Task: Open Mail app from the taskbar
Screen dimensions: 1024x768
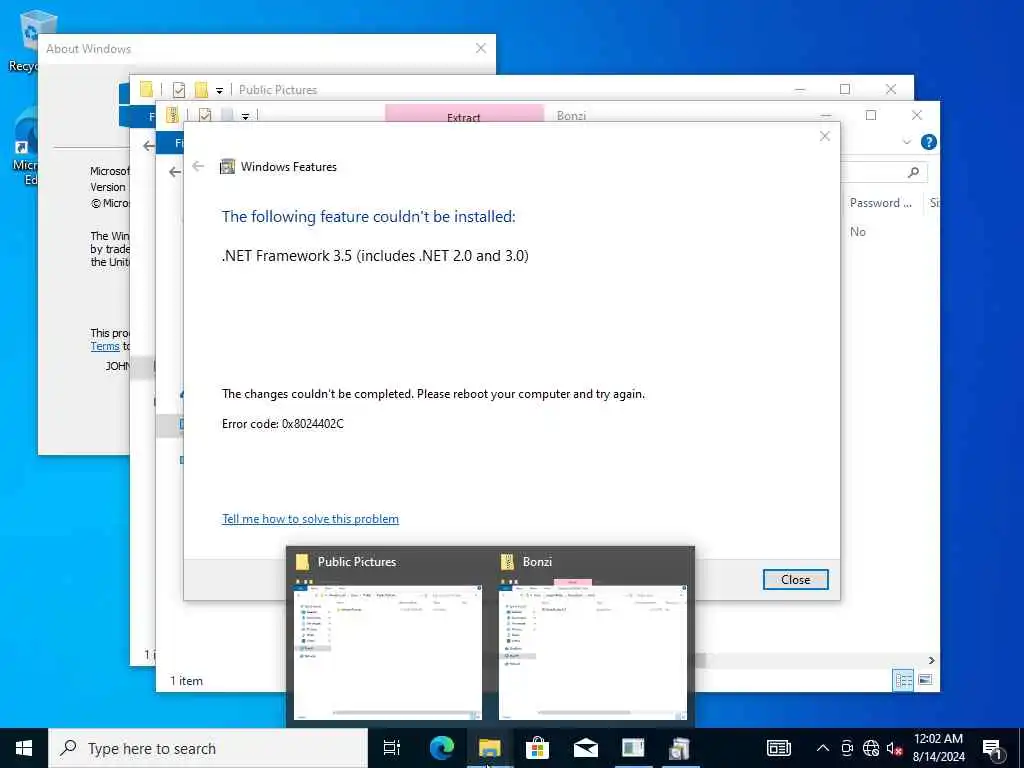Action: pos(585,748)
